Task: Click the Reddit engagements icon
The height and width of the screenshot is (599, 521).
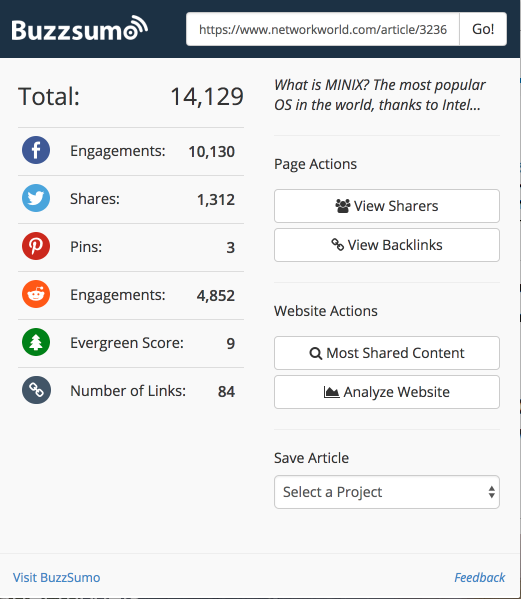Action: 36,294
